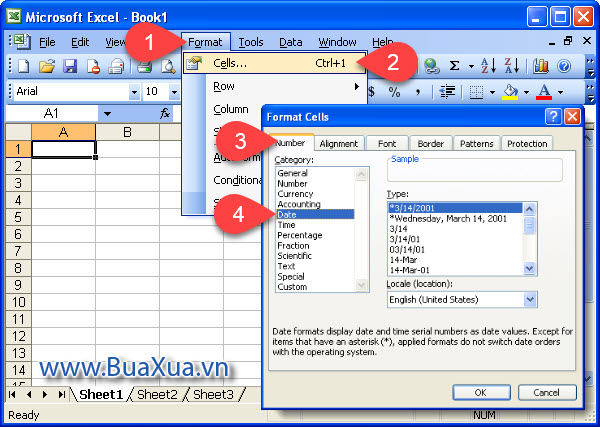Save the workbook with the floppy disk icon
Image resolution: width=600 pixels, height=427 pixels.
tap(70, 66)
